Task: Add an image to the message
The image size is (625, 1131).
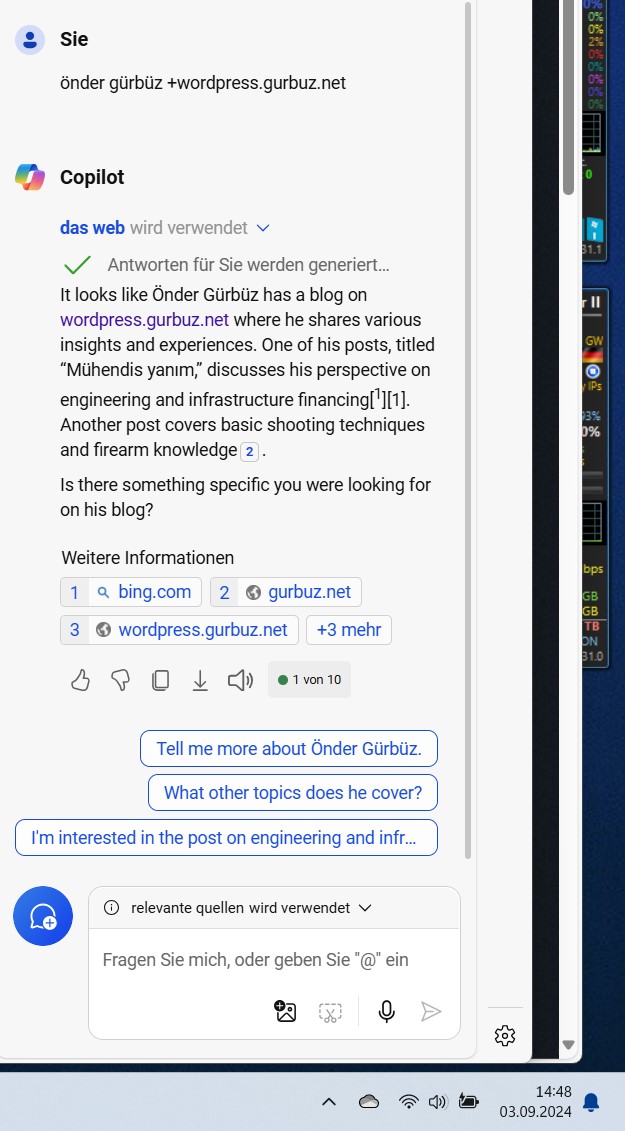Action: coord(286,1011)
